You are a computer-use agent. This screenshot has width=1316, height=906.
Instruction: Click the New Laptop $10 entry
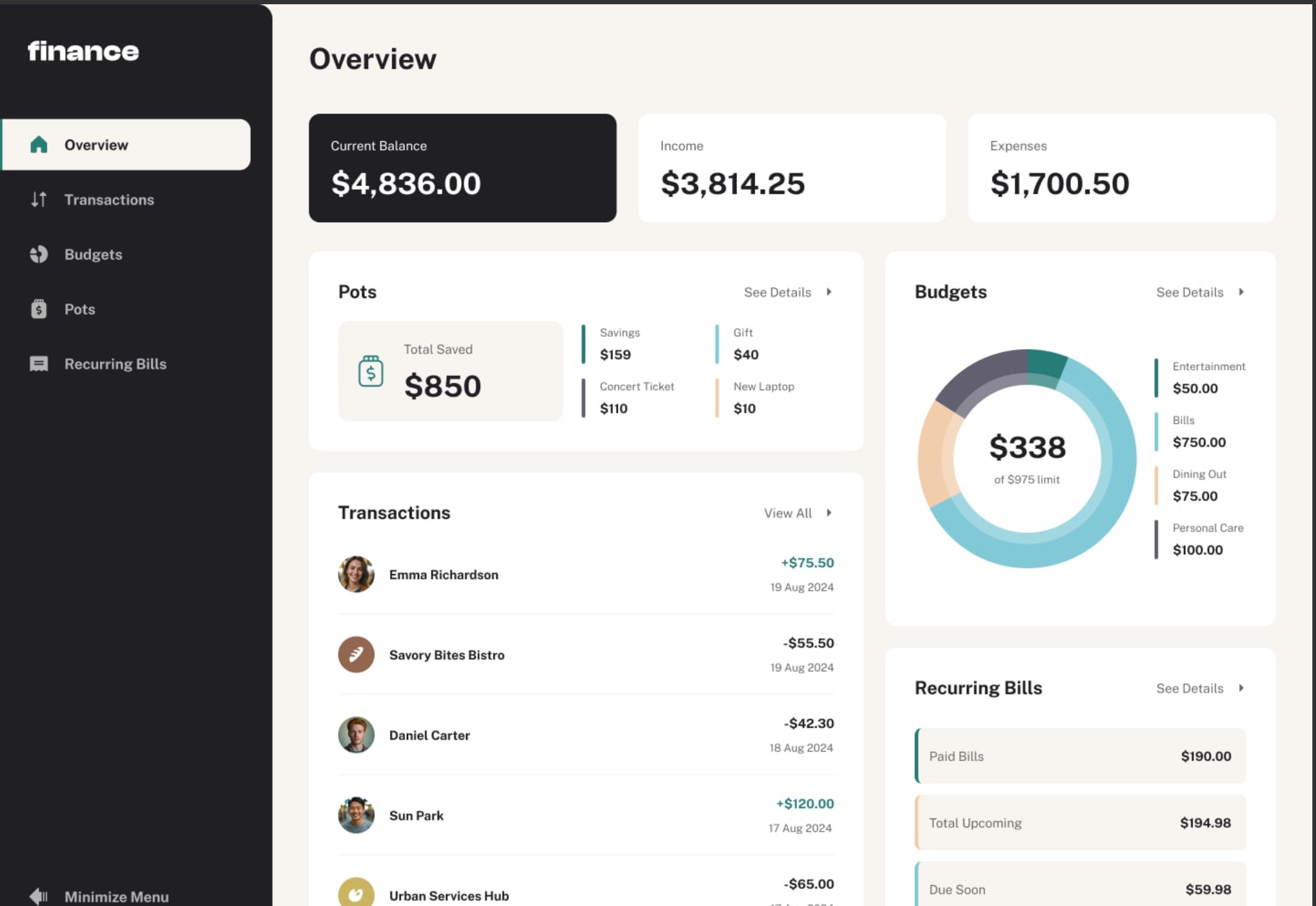pyautogui.click(x=755, y=398)
